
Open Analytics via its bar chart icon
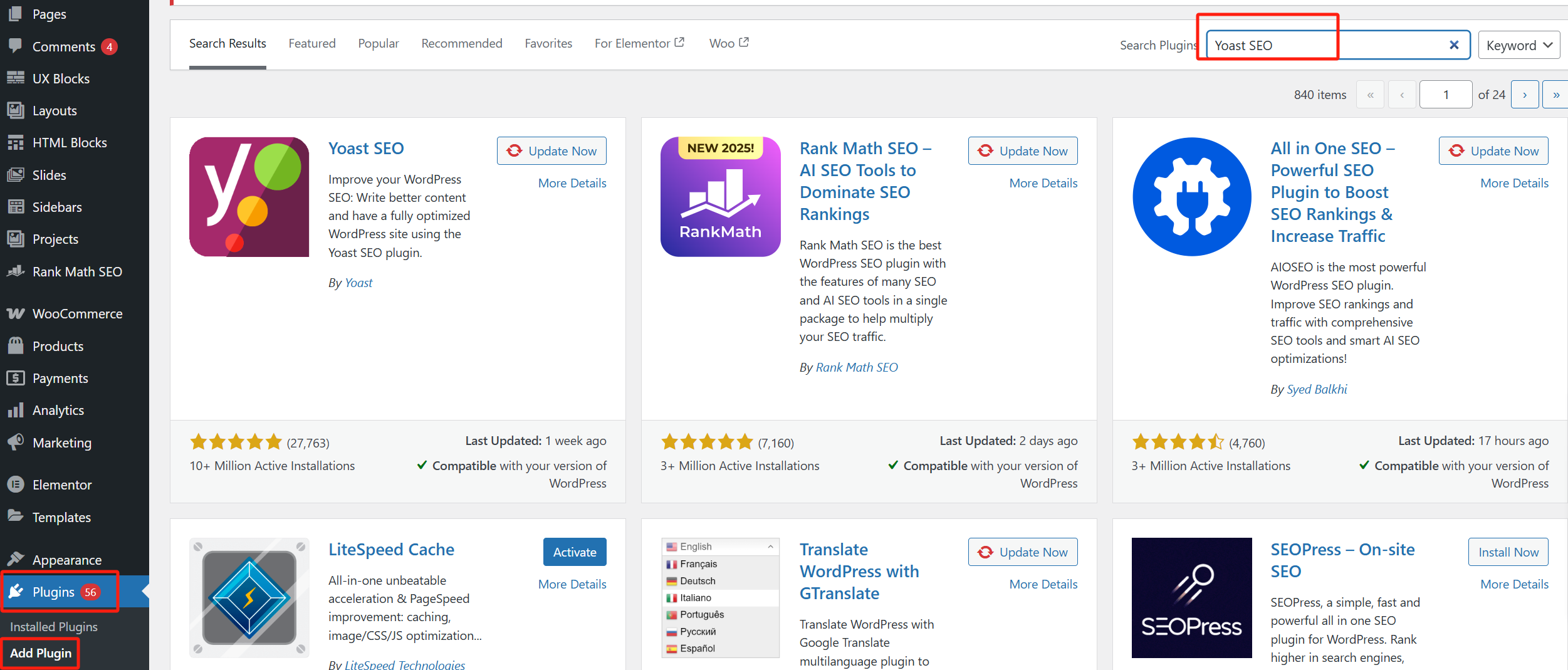click(x=16, y=410)
